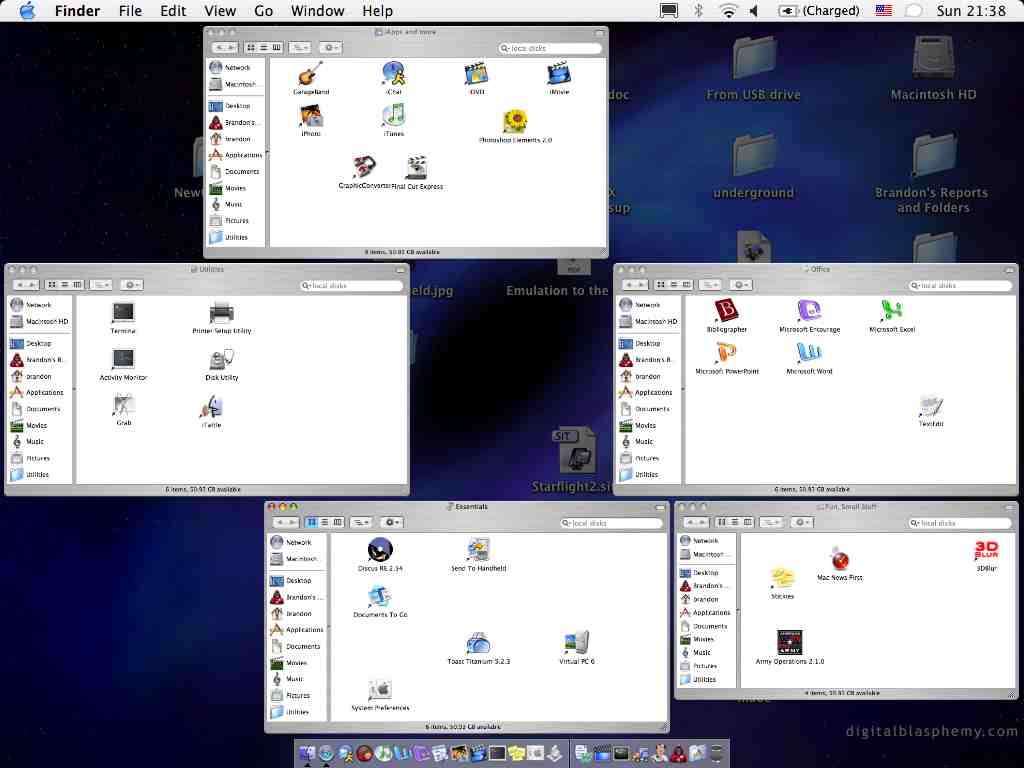Select Bibliographer in the Office window
This screenshot has height=768, width=1024.
tap(726, 311)
